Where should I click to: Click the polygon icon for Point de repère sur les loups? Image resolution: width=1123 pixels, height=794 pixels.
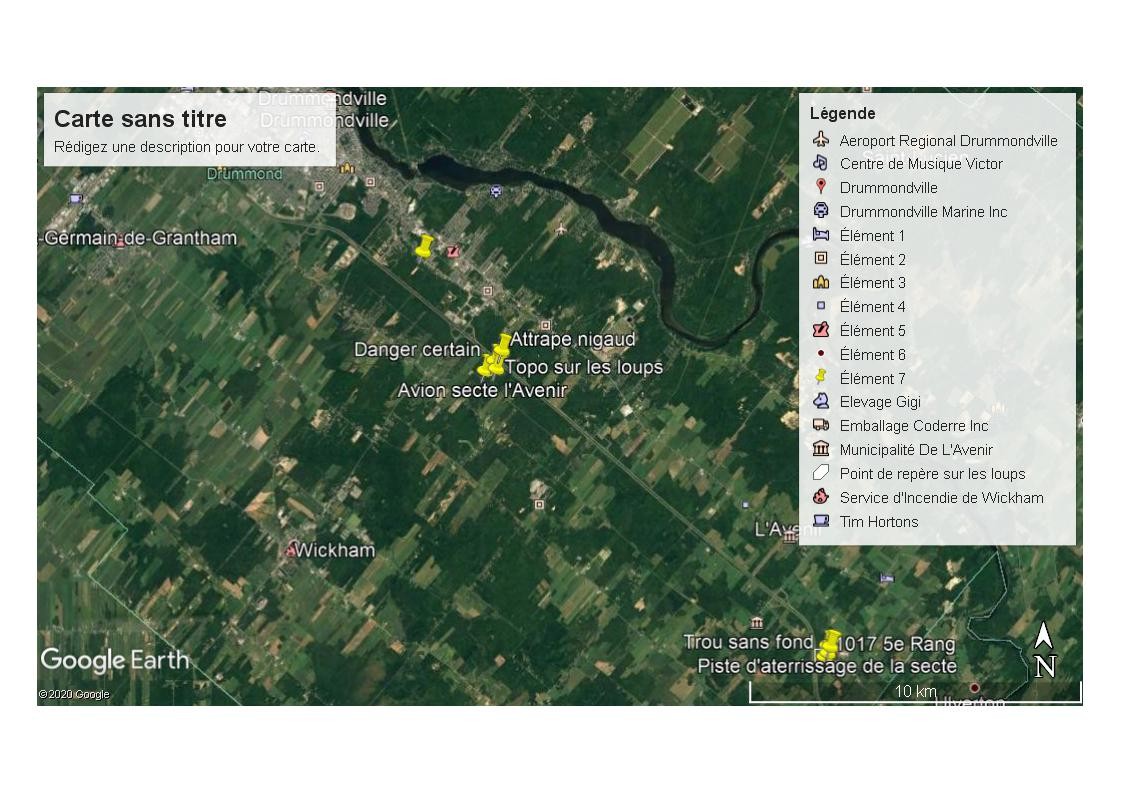821,474
